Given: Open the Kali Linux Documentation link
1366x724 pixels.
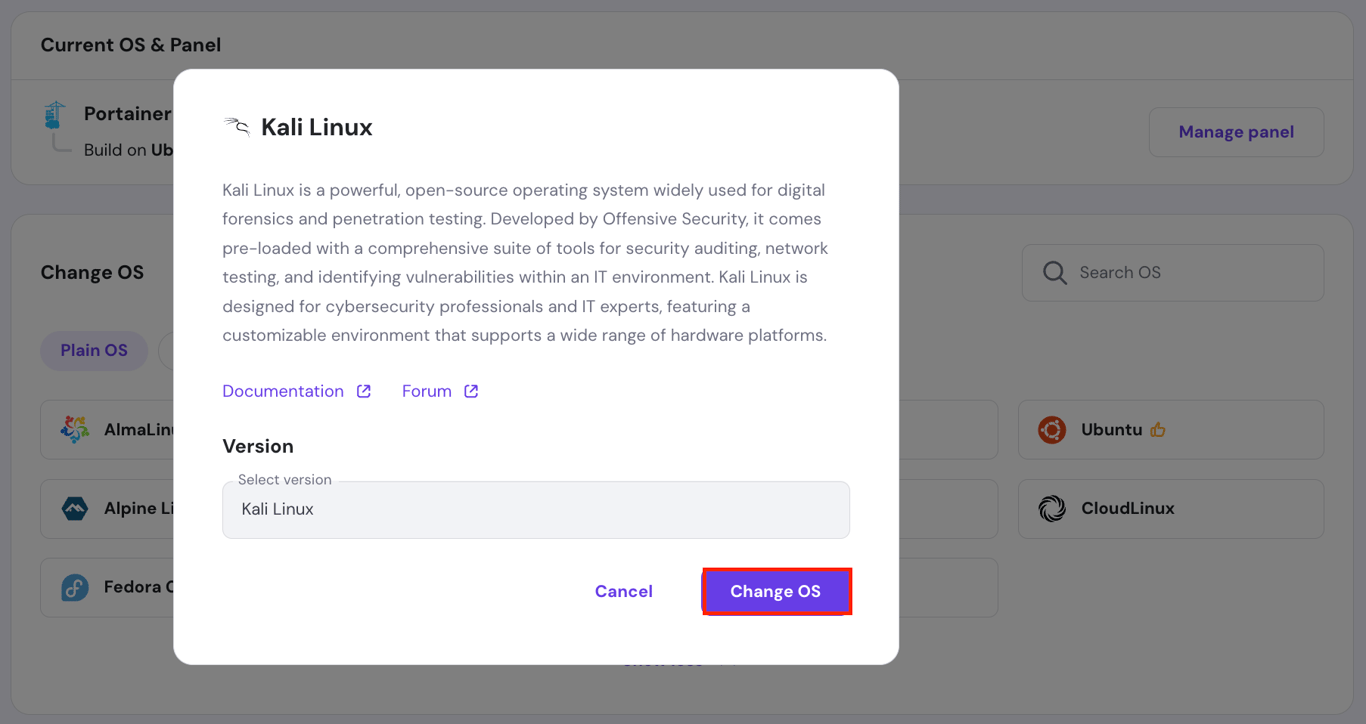Looking at the screenshot, I should 283,390.
